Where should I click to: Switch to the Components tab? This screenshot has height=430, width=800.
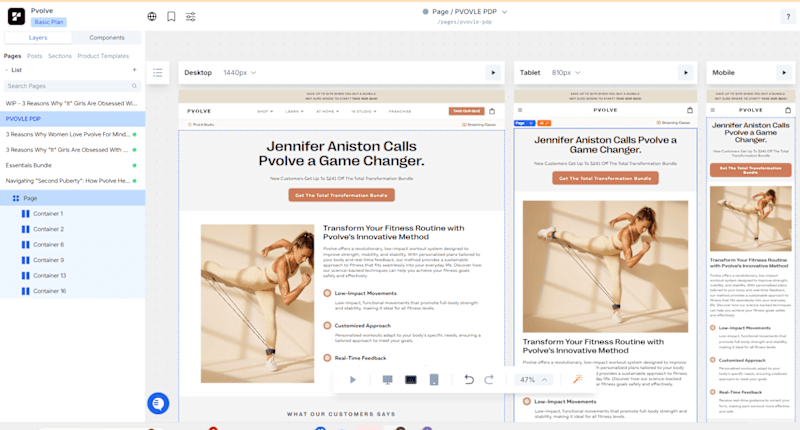[107, 38]
